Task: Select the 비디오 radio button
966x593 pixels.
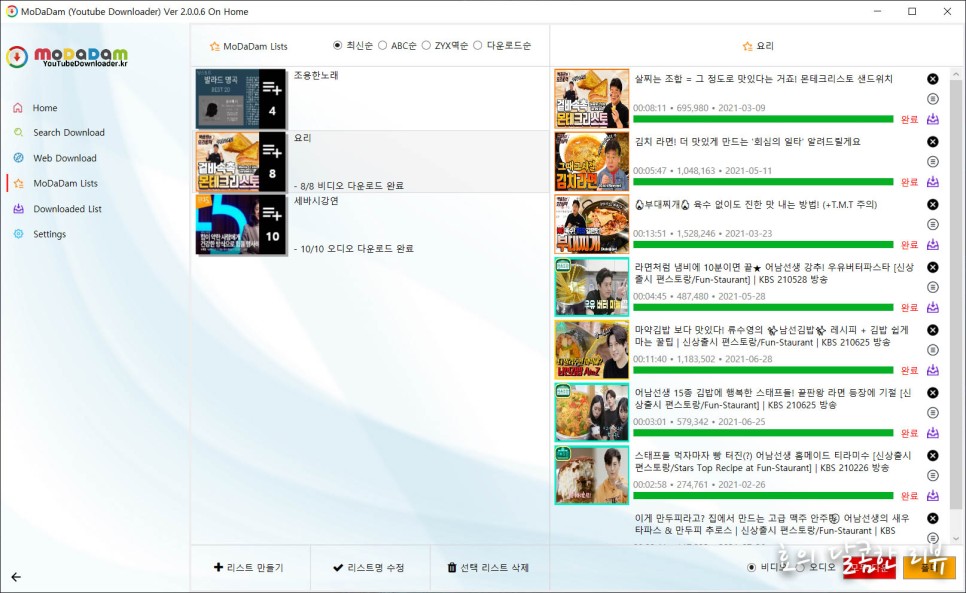Action: pyautogui.click(x=752, y=567)
